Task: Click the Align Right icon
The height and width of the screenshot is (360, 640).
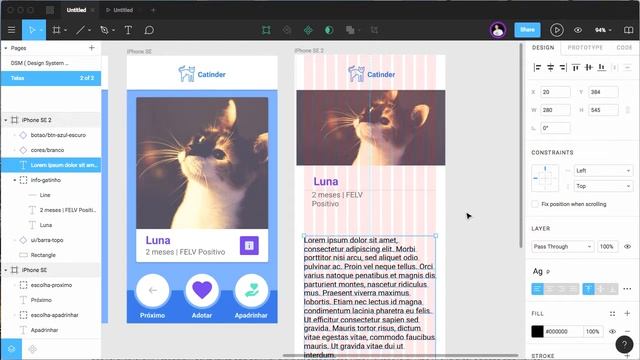Action: [563, 67]
